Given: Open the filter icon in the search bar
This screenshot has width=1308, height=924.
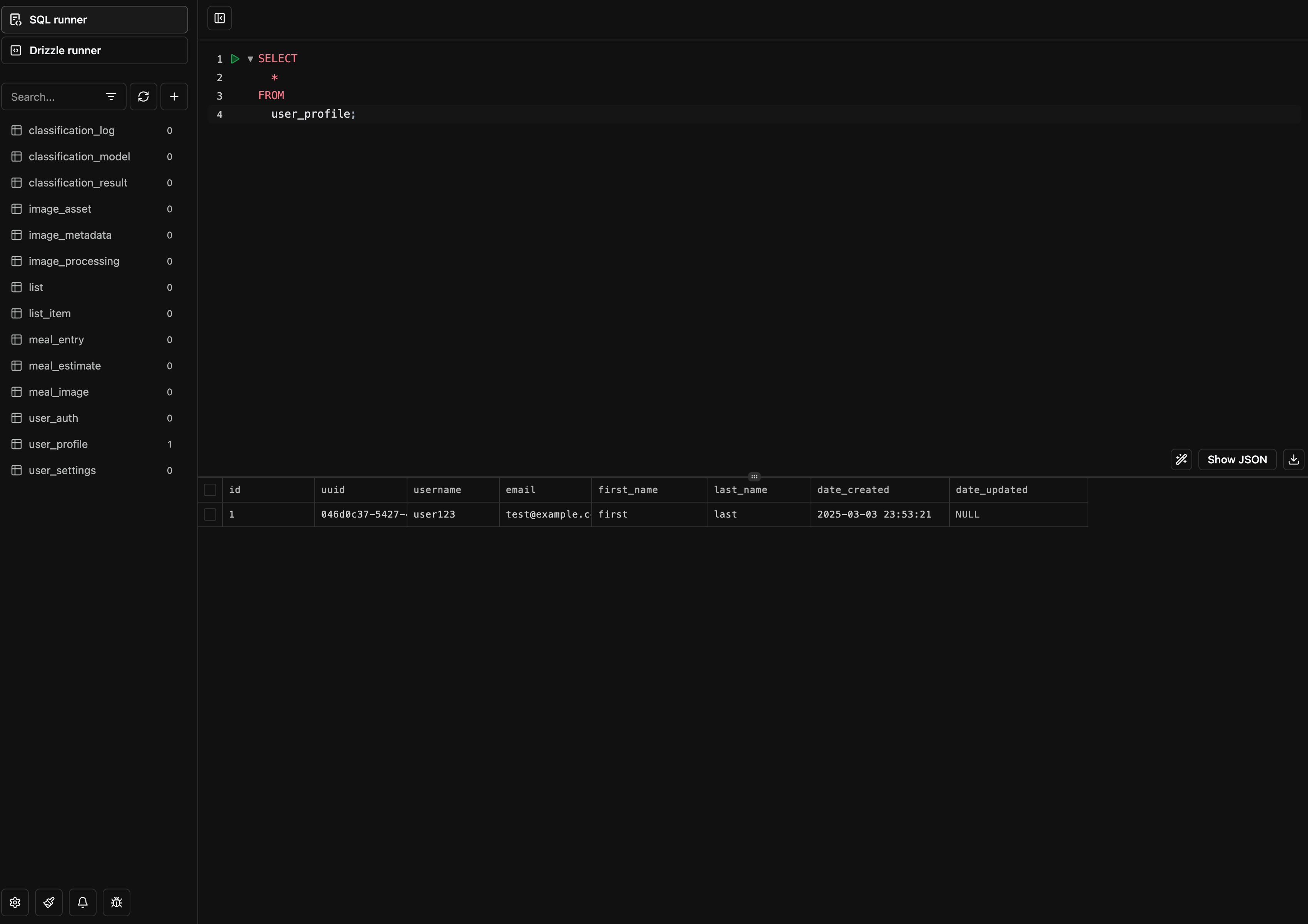Looking at the screenshot, I should 111,96.
